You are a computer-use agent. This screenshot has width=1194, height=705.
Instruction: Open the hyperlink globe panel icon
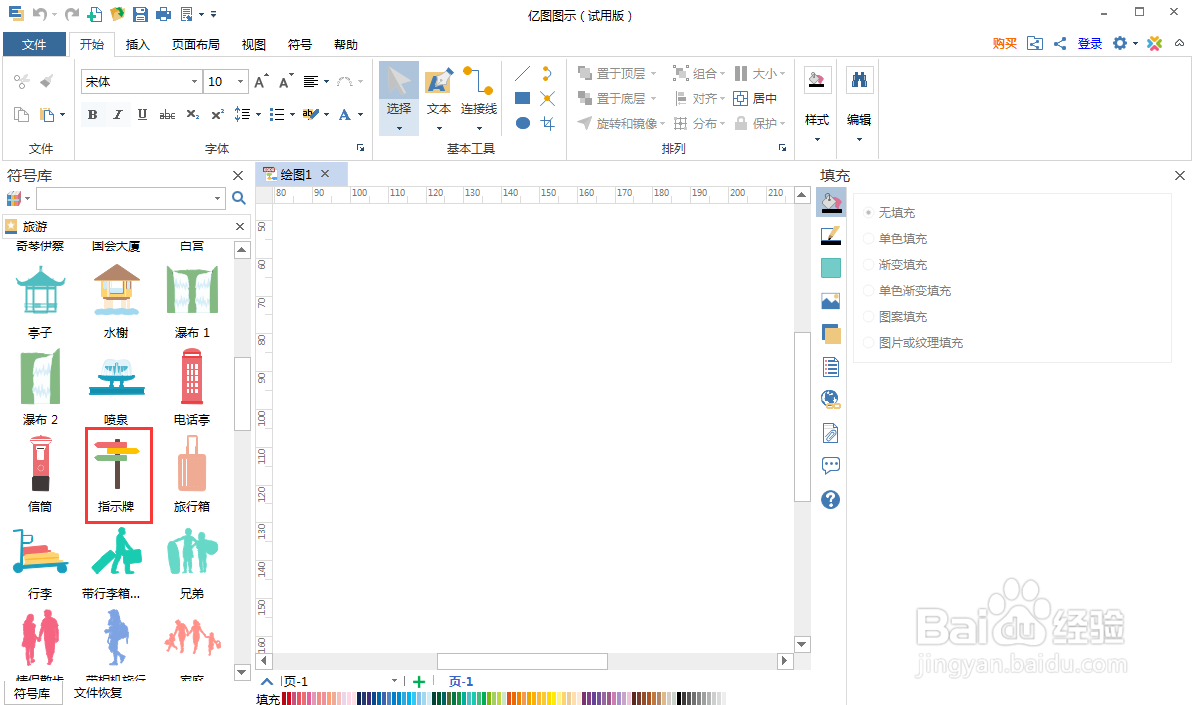click(x=831, y=399)
